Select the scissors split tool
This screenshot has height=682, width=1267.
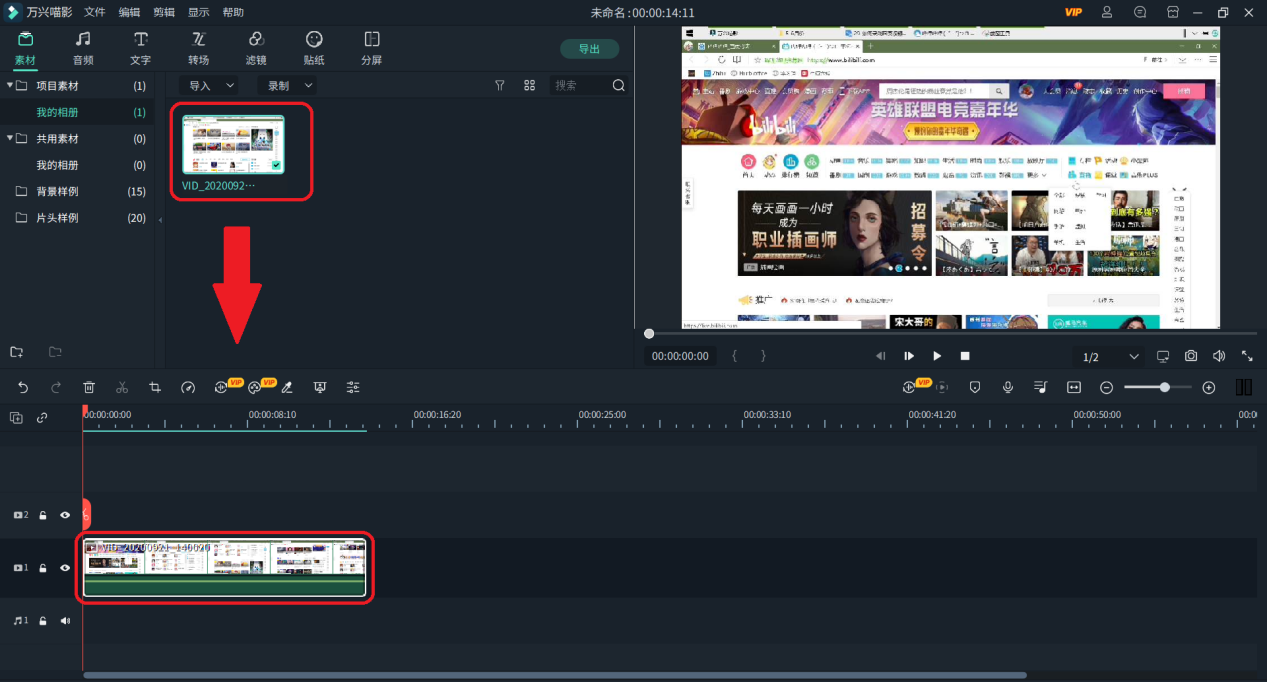click(x=122, y=387)
